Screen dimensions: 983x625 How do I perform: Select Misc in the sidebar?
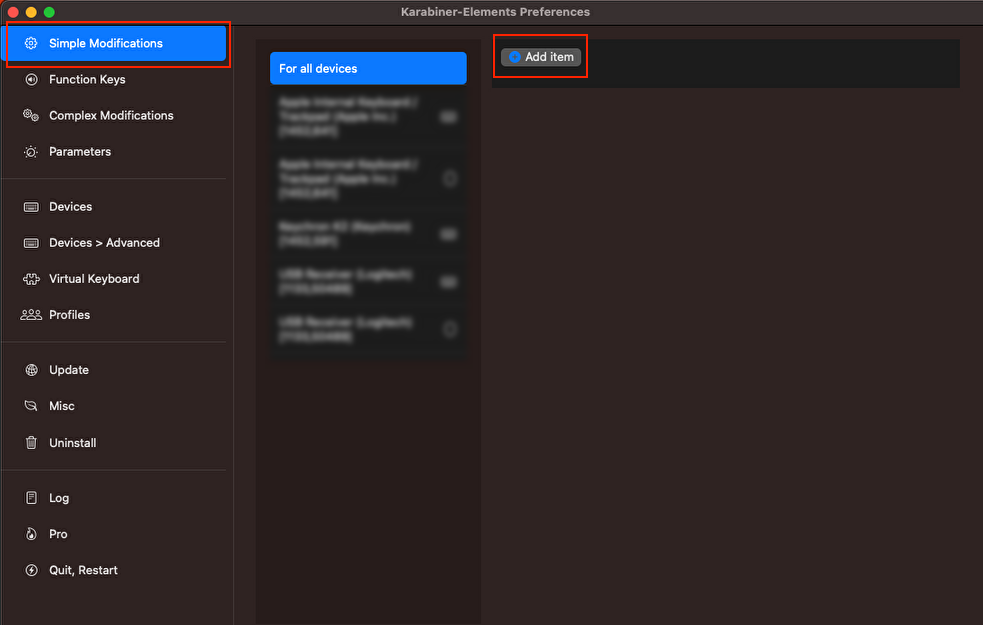click(61, 406)
